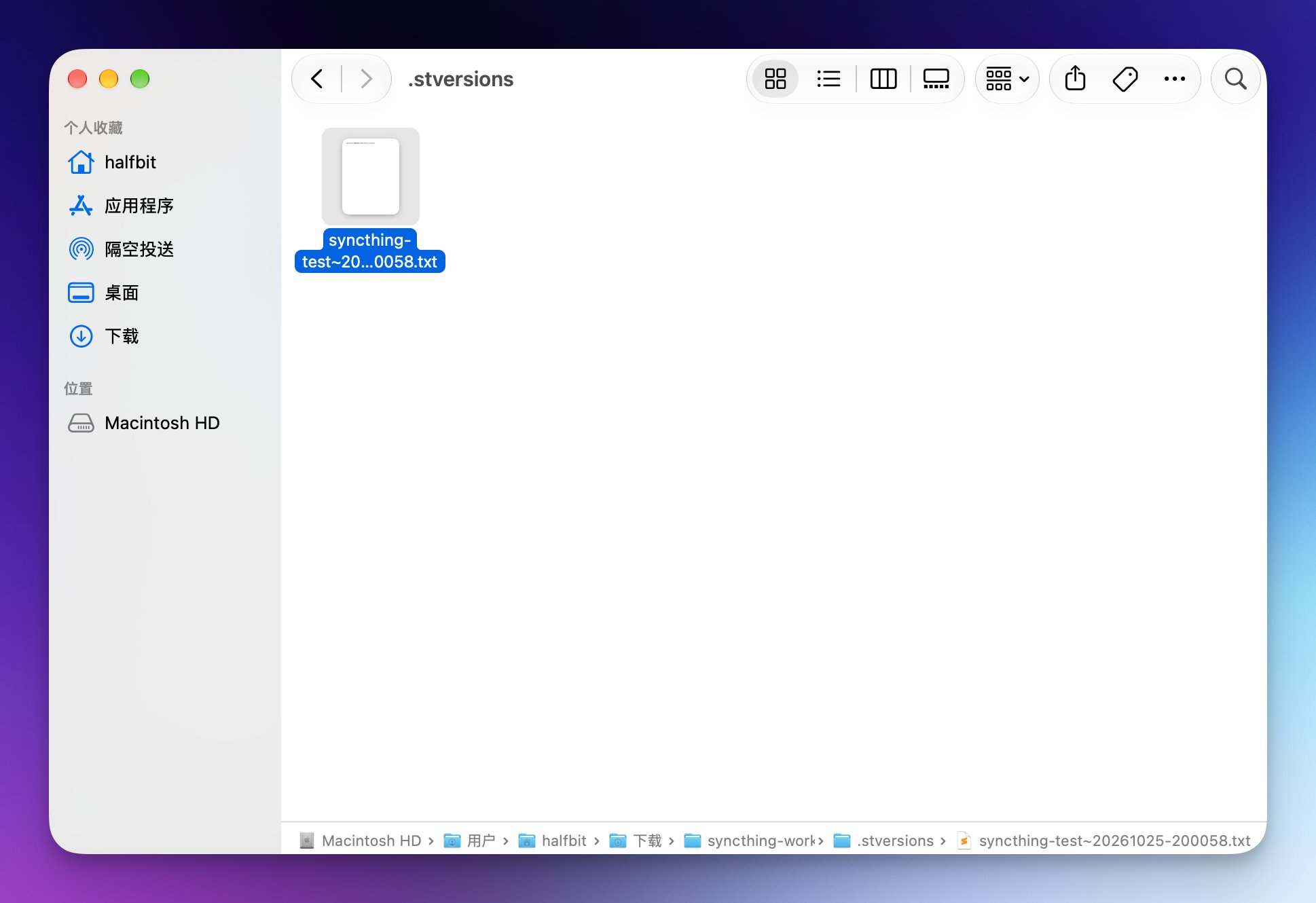
Task: Select 桌面 in the sidebar
Action: (x=166, y=293)
